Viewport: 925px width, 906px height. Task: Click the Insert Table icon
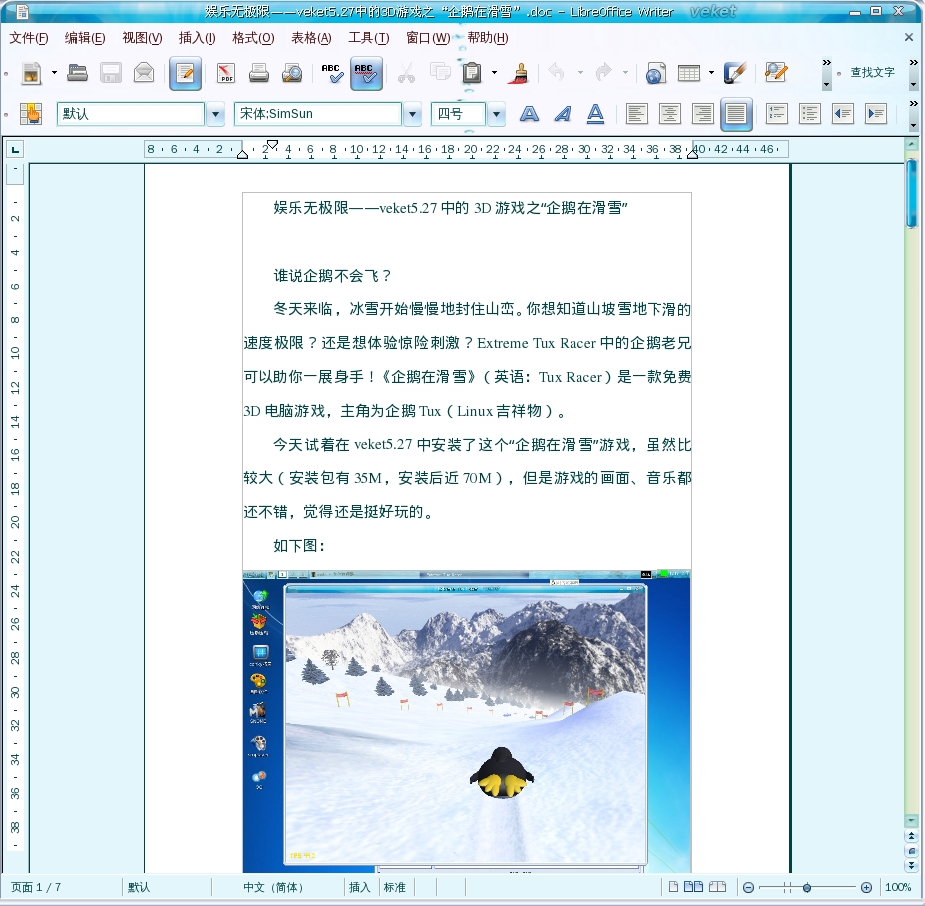pos(688,73)
